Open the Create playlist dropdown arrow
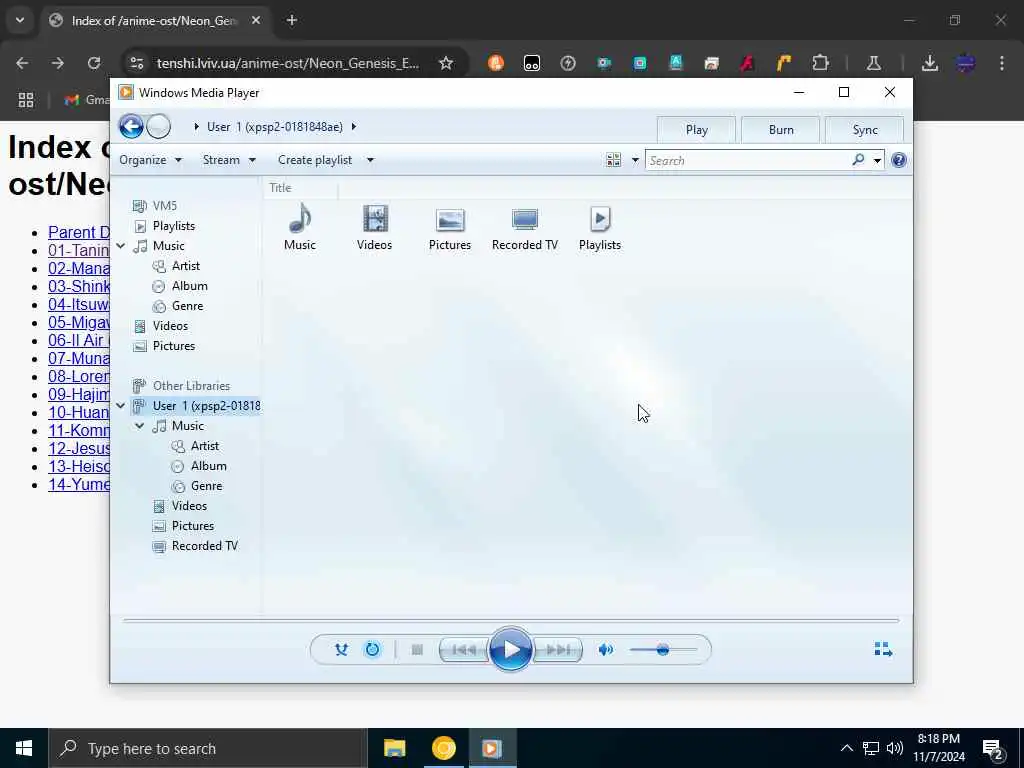The width and height of the screenshot is (1024, 768). (370, 160)
